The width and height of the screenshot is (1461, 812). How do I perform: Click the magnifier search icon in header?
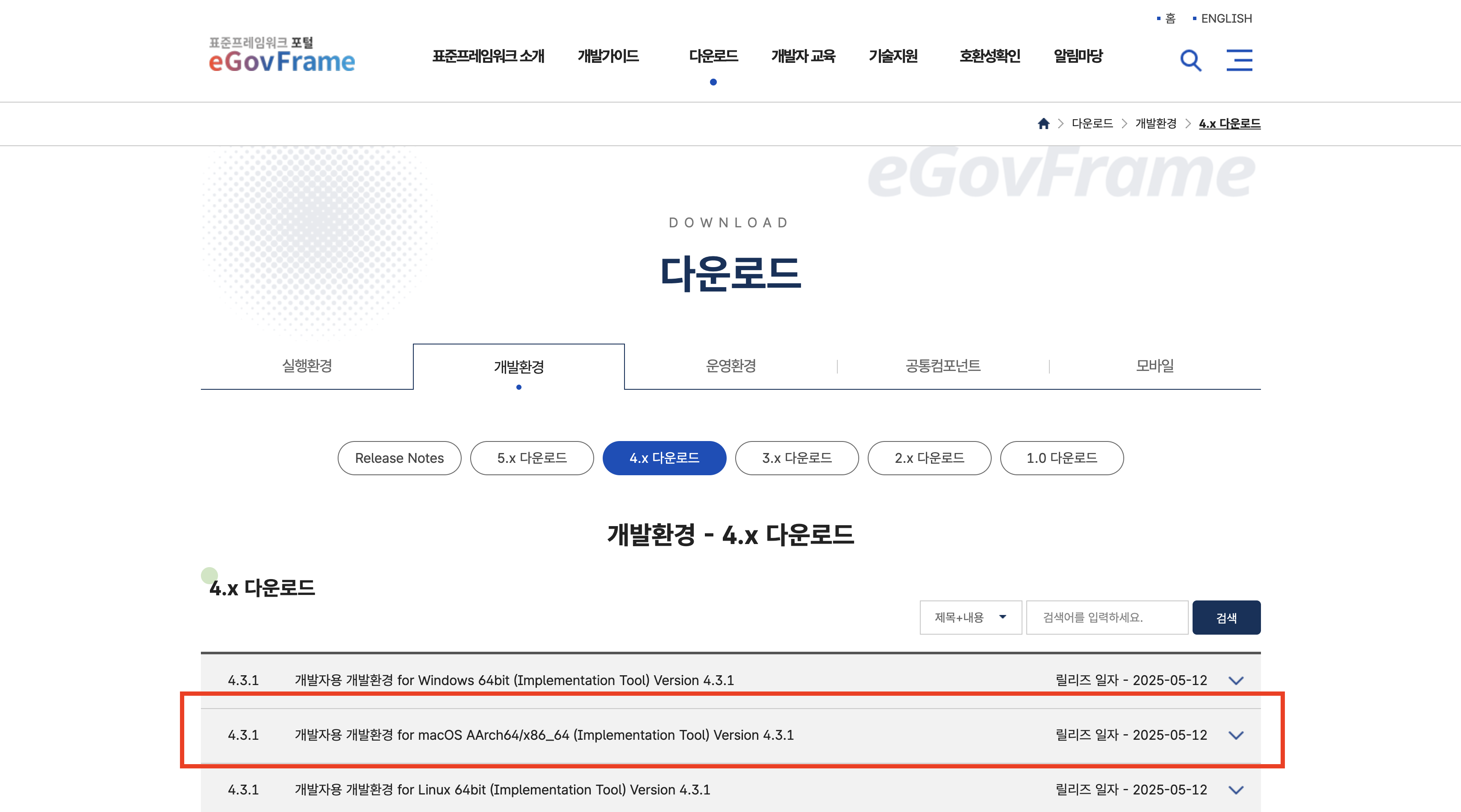pyautogui.click(x=1190, y=60)
